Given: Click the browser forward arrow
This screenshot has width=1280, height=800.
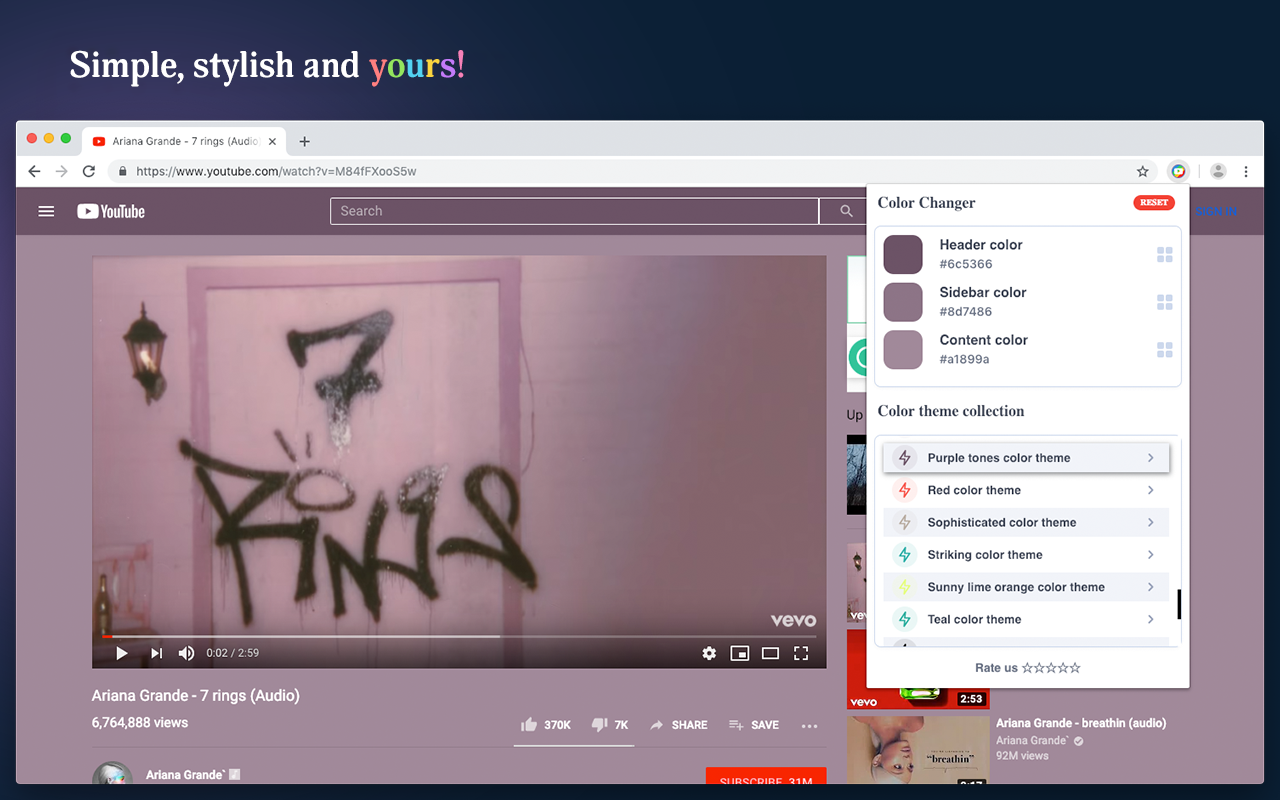Looking at the screenshot, I should pos(61,171).
